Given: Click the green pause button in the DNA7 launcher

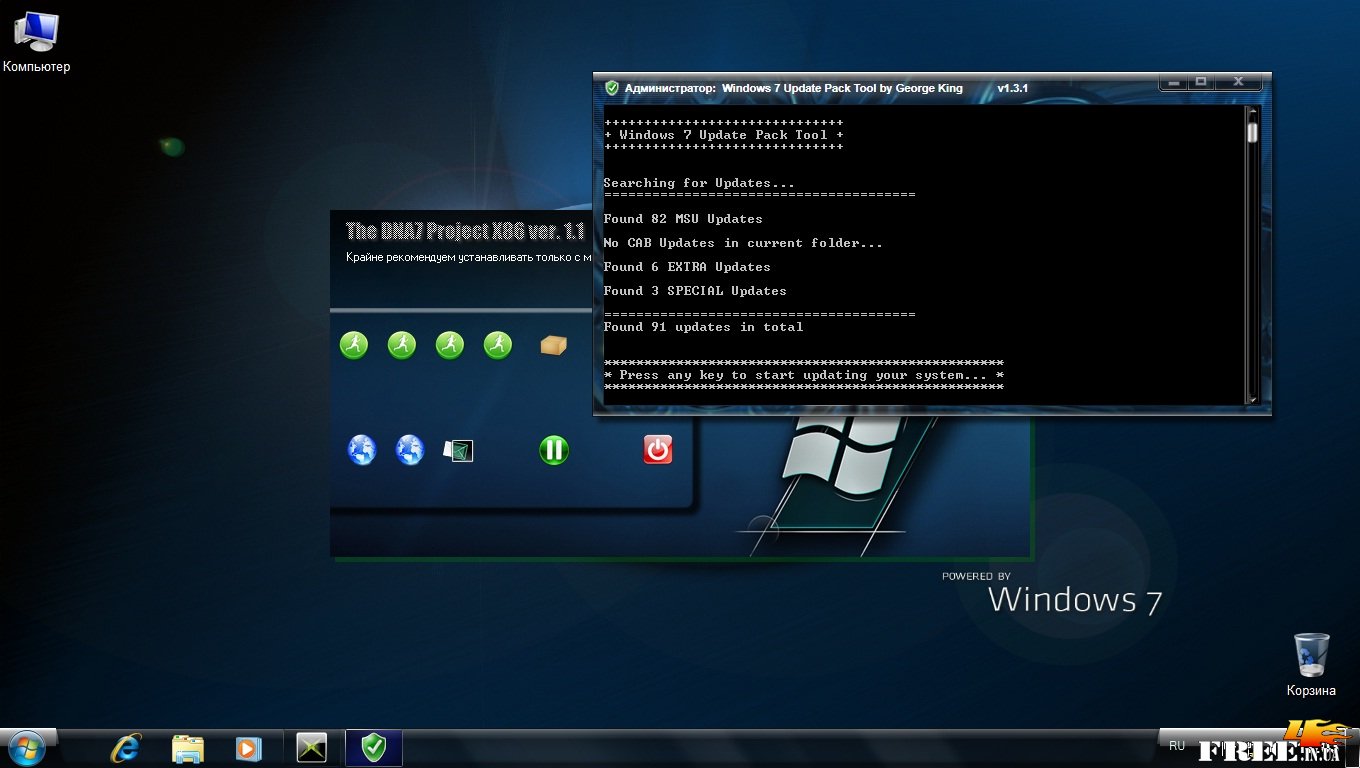Looking at the screenshot, I should tap(553, 450).
